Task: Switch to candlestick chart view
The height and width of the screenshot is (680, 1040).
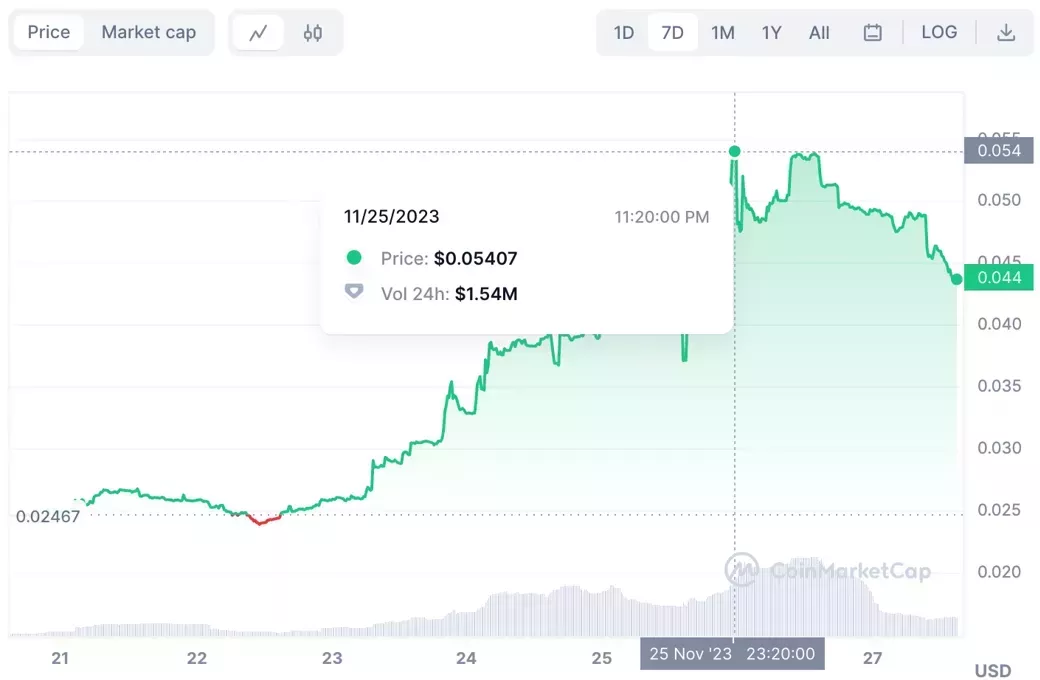Action: (313, 33)
